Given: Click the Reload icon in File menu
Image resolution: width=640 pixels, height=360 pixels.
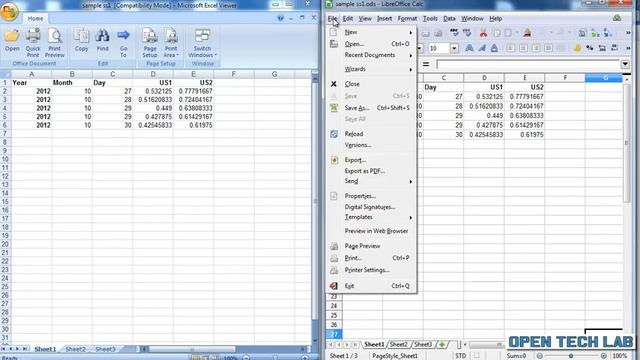Looking at the screenshot, I should (334, 134).
